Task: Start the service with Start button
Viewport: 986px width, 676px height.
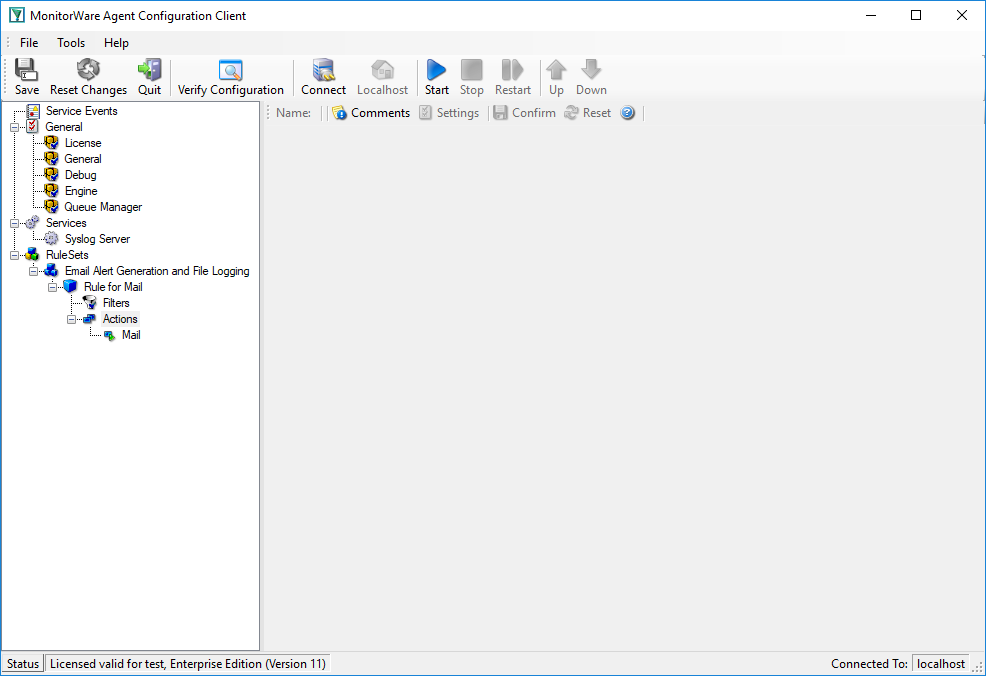Action: [436, 77]
